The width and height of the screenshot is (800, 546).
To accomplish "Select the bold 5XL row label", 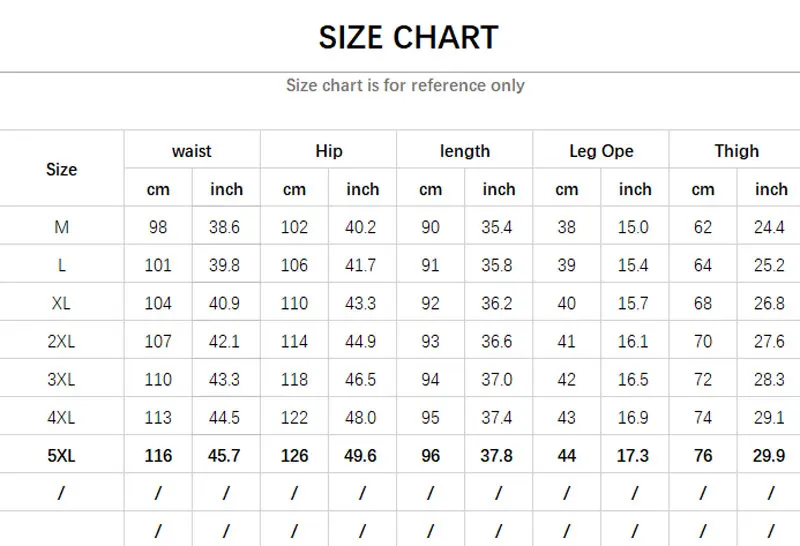I will tap(61, 456).
